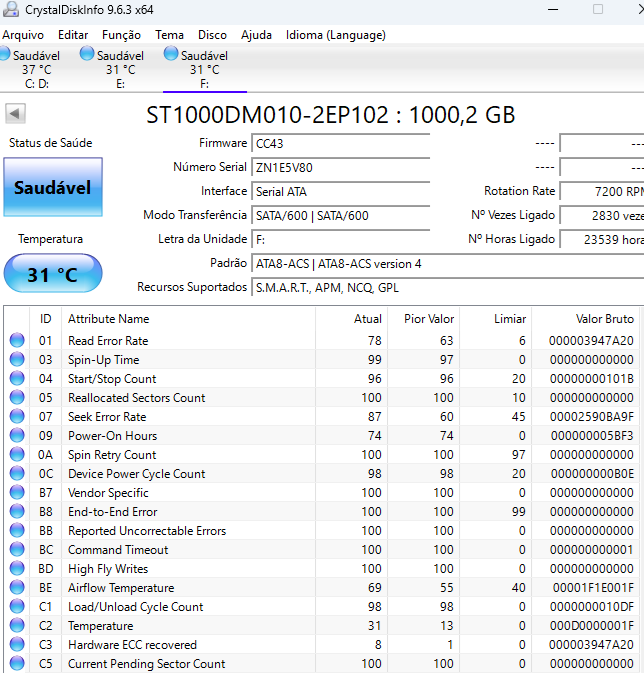Click status icon for Airflow Temperature

(x=17, y=587)
